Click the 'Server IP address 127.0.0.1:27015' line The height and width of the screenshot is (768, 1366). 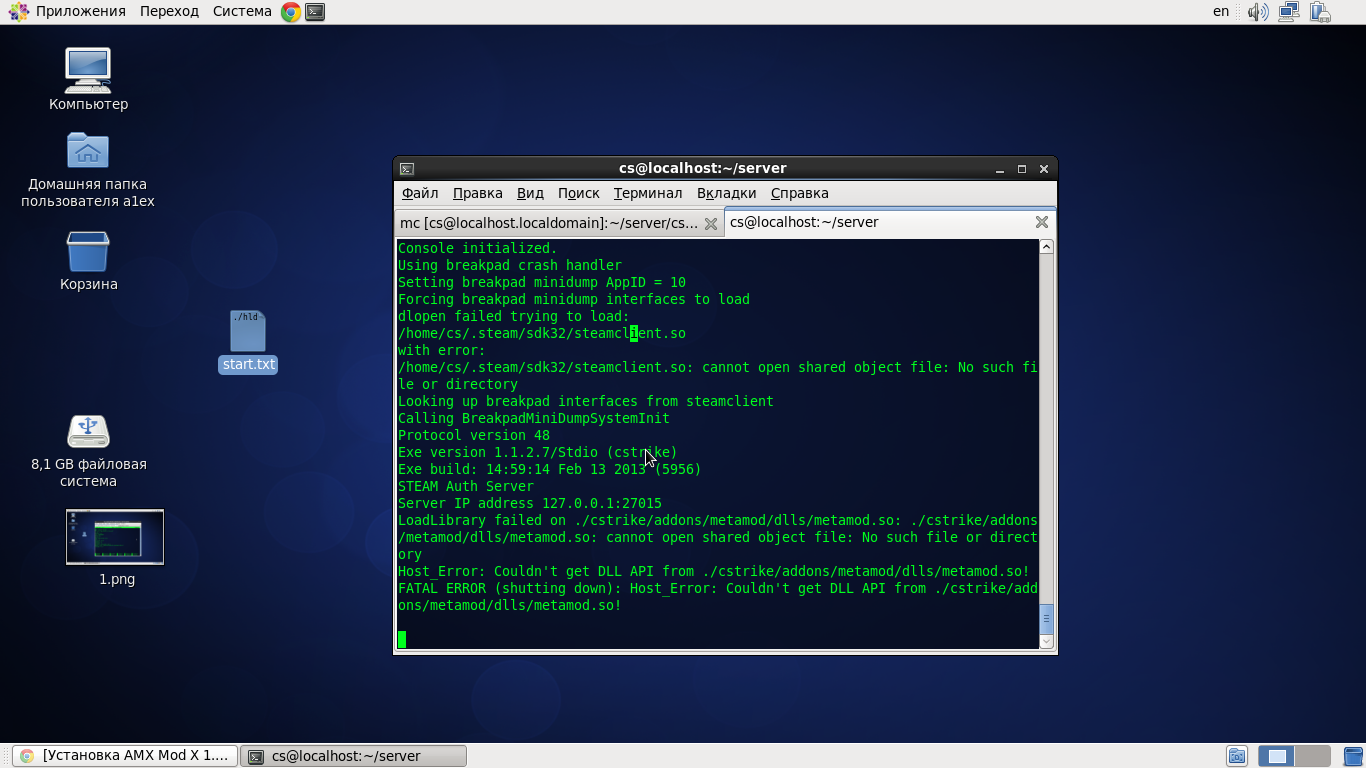point(530,503)
